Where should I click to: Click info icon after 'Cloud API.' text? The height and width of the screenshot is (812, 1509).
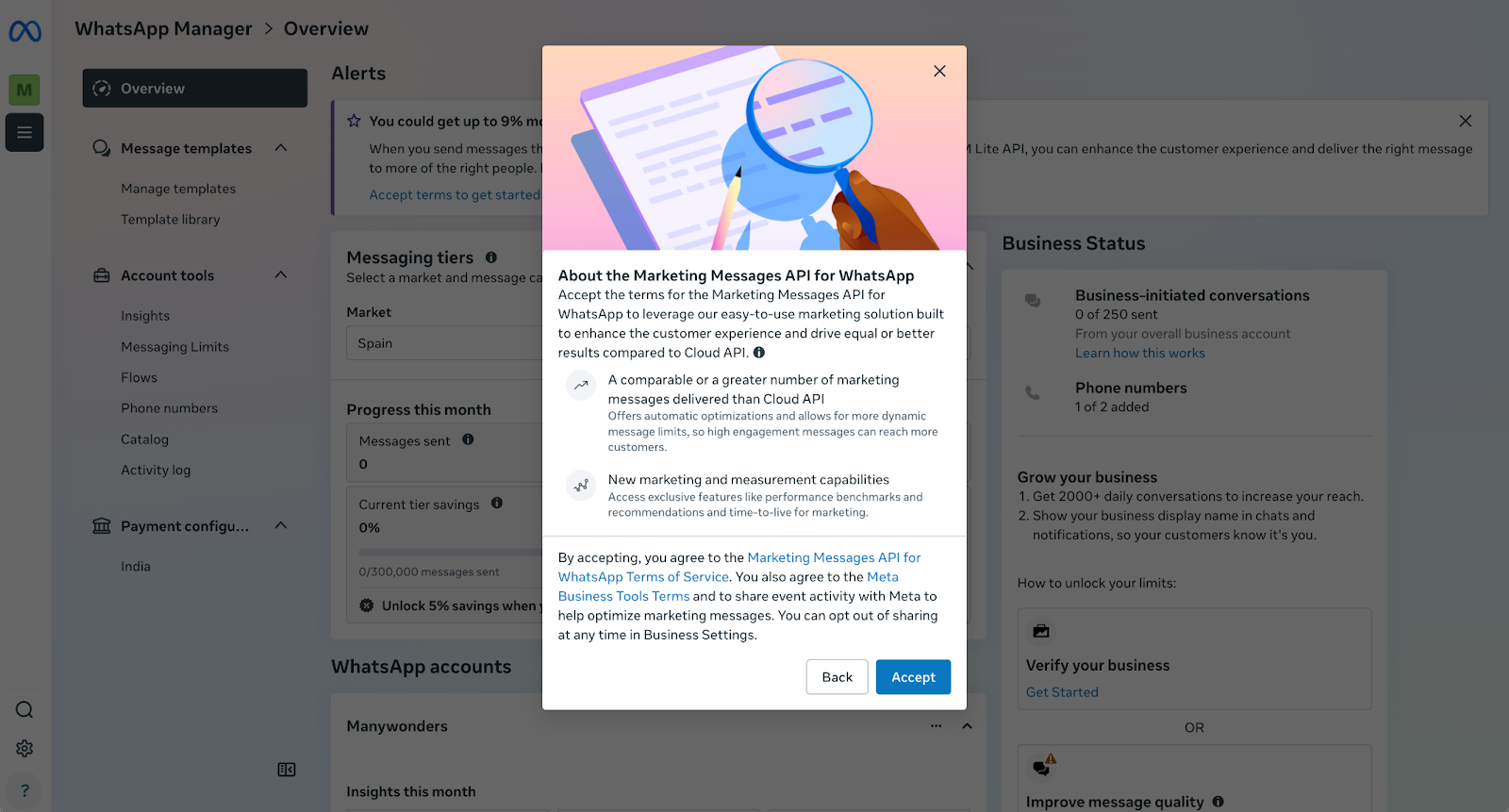759,353
